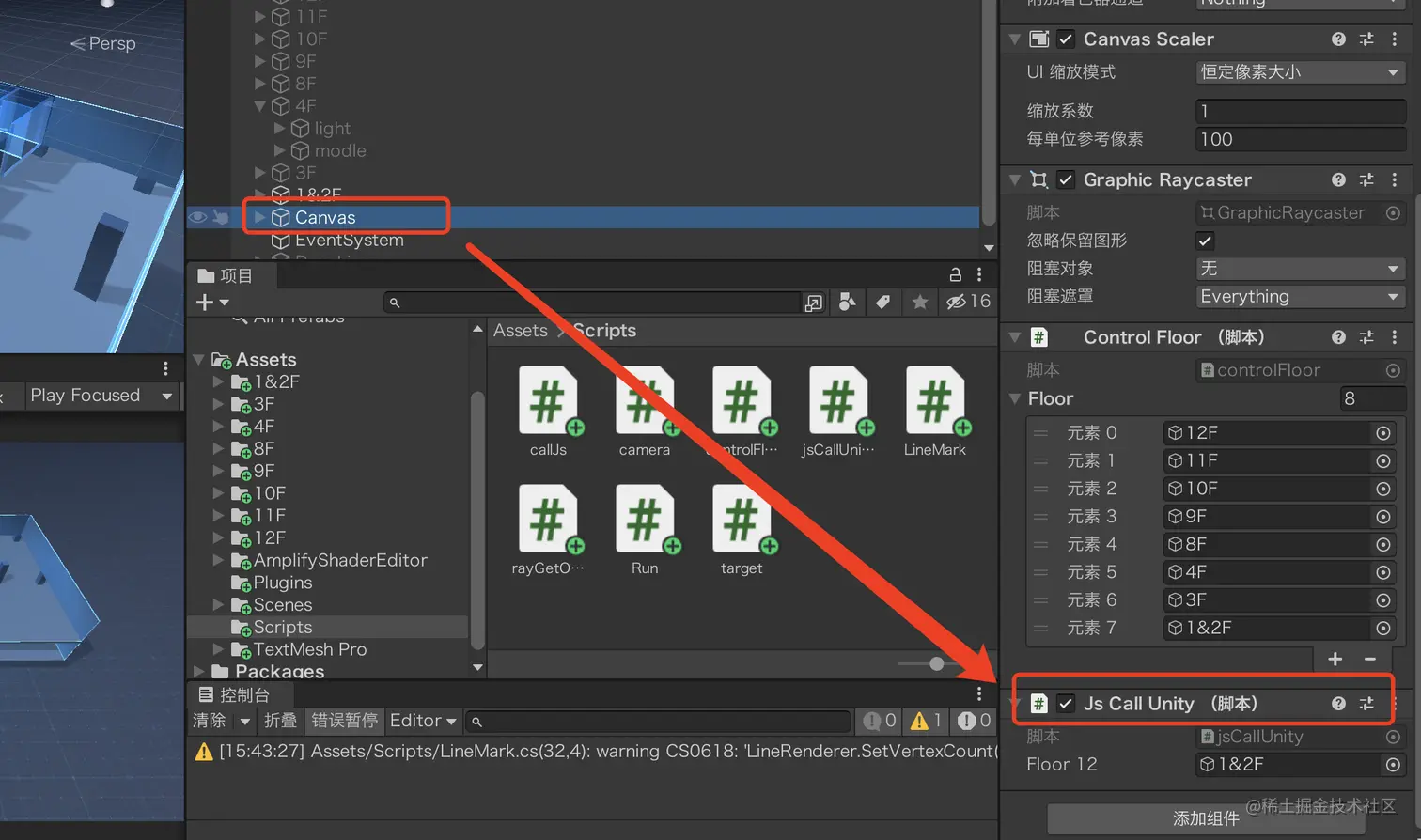Expand the Canvas hierarchy item
This screenshot has height=840, width=1421.
tap(260, 218)
